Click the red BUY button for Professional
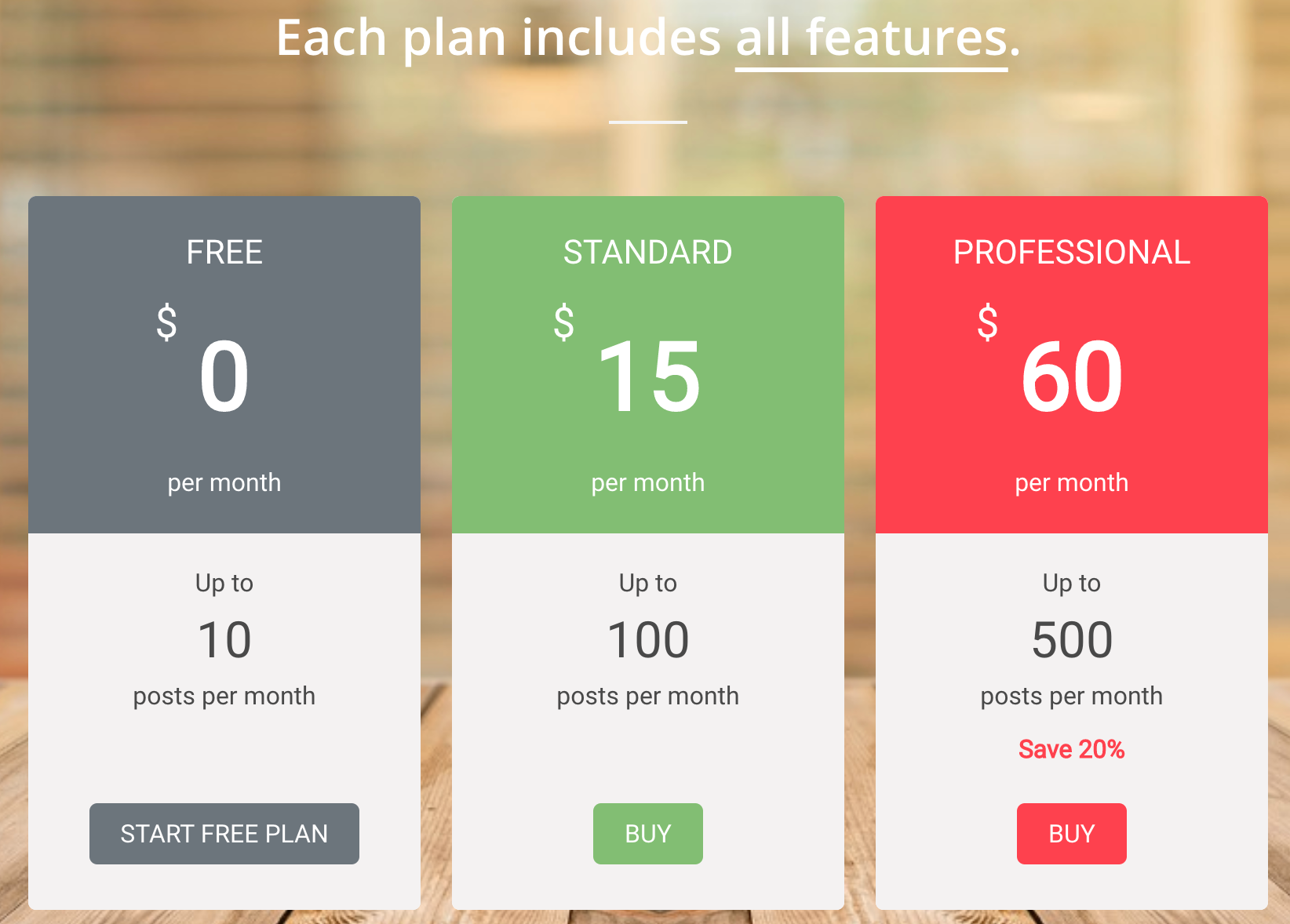This screenshot has width=1290, height=924. tap(1071, 833)
